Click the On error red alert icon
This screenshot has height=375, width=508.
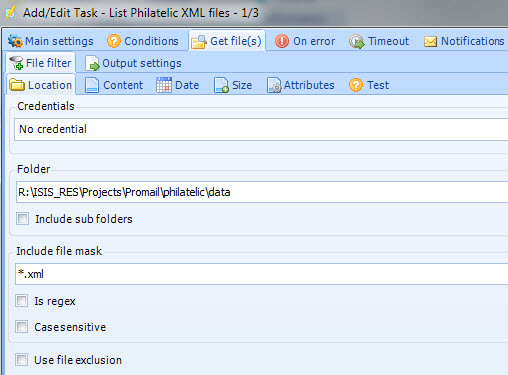[x=282, y=41]
